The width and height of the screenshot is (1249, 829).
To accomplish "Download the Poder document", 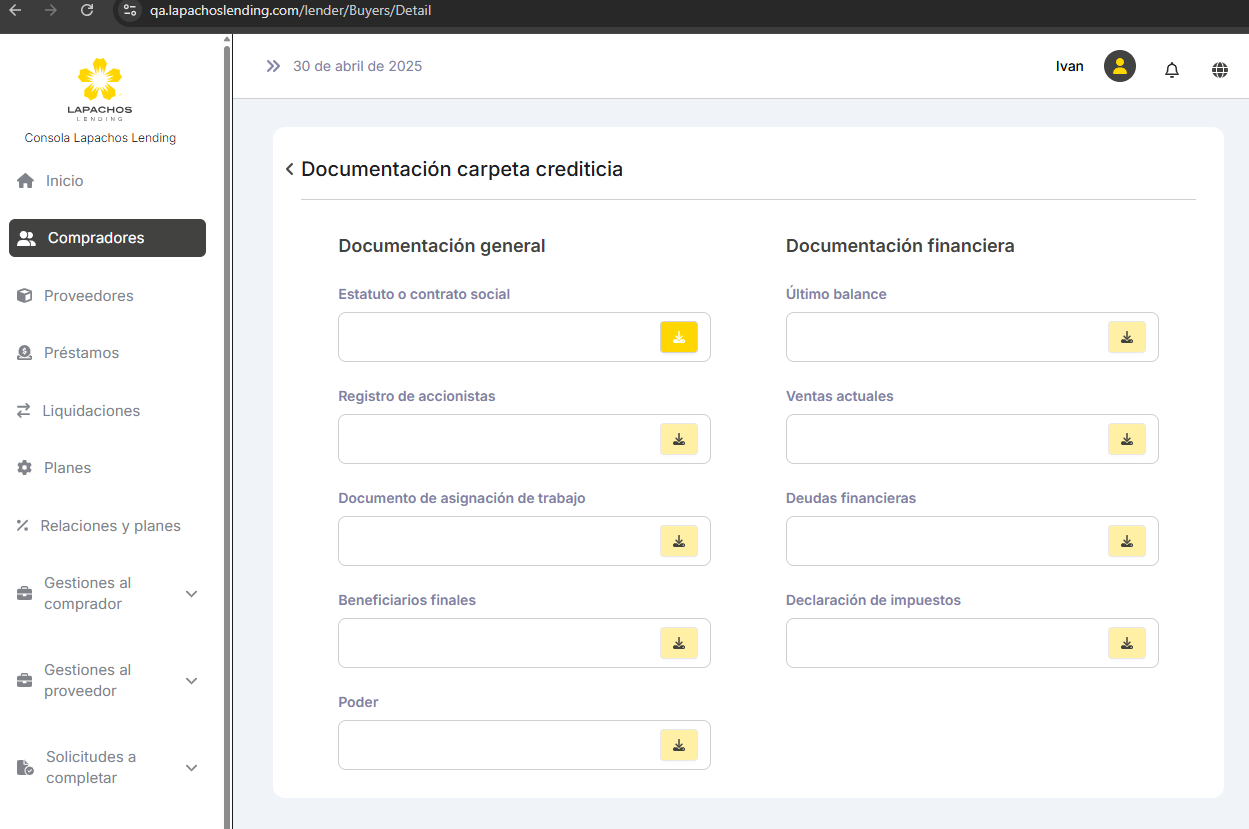I will pyautogui.click(x=678, y=745).
